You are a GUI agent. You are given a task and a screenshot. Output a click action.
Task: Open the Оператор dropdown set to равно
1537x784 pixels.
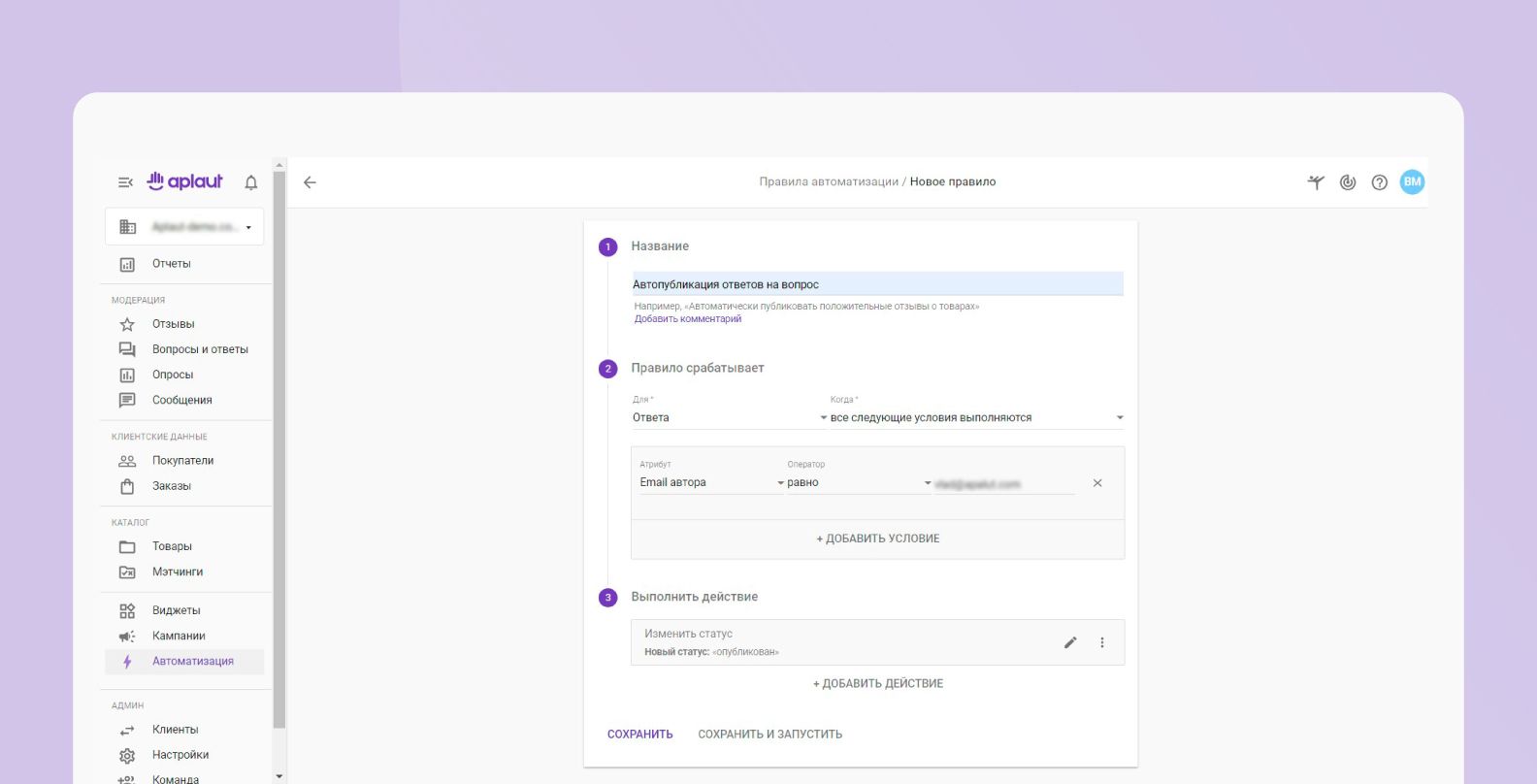click(858, 483)
